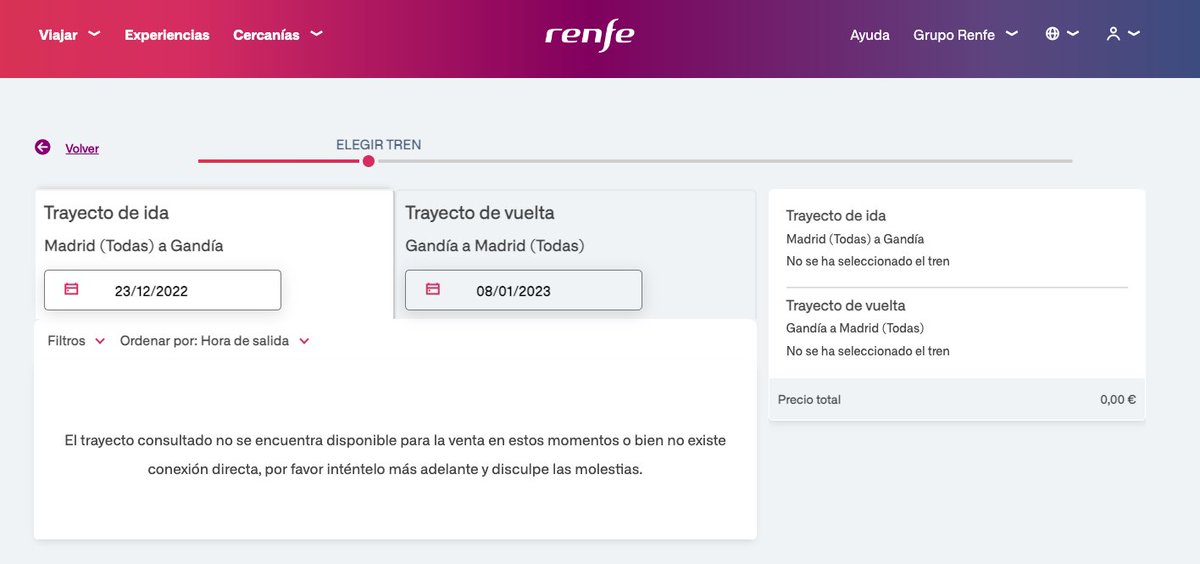Click the ELEGIR TREN step label
The width and height of the screenshot is (1200, 564).
[379, 145]
